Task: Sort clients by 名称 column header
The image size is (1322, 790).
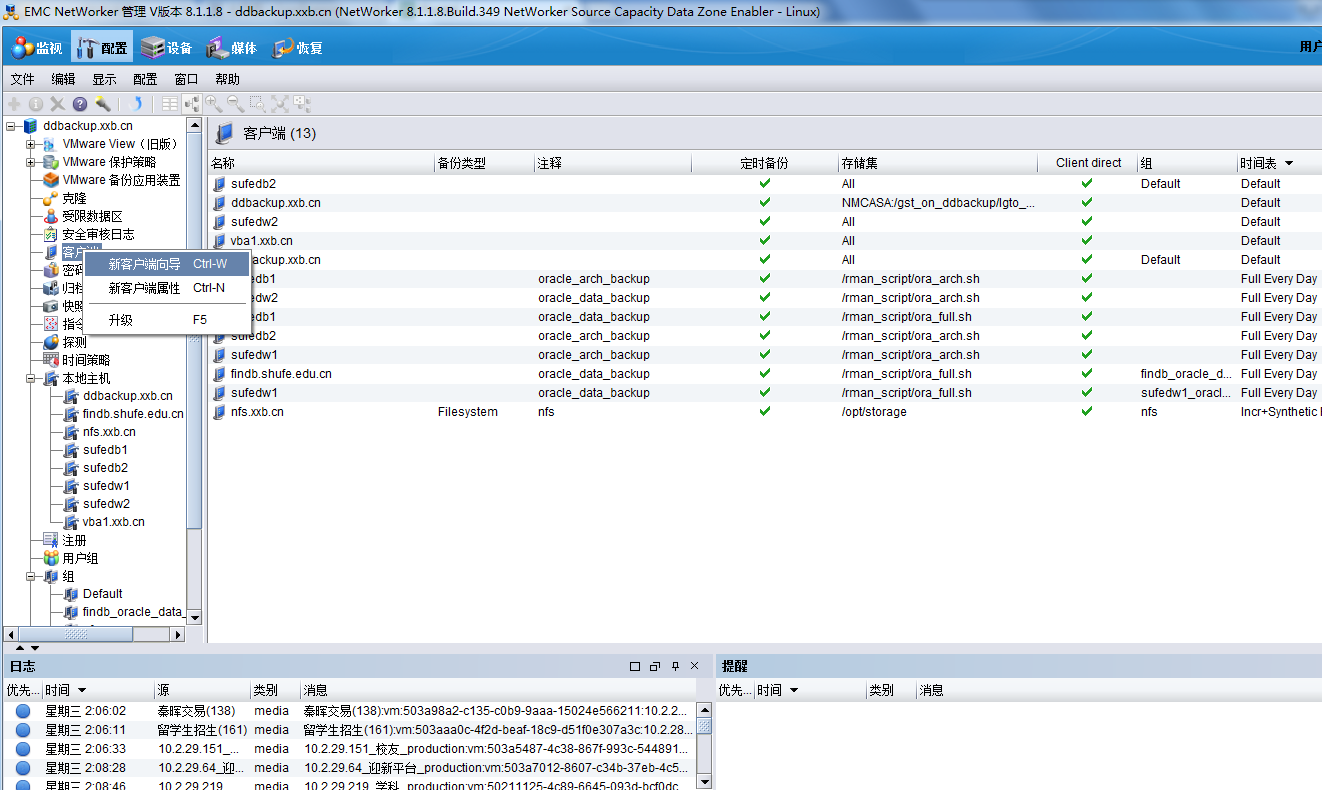Action: (x=320, y=163)
